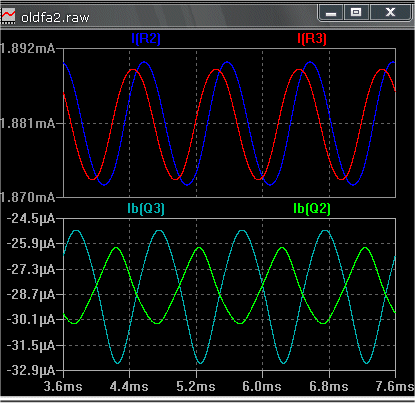Click the 3.6ms time axis label
Viewport: 415px width, 403px height.
[x=63, y=387]
